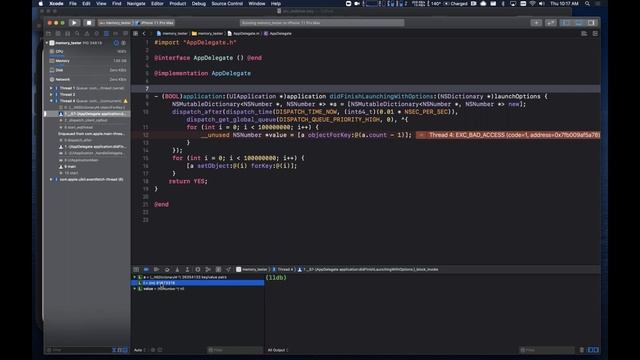The height and width of the screenshot is (360, 640).
Task: Expand the com.apple.uikit.eventfetch-thread row
Action: (x=51, y=179)
